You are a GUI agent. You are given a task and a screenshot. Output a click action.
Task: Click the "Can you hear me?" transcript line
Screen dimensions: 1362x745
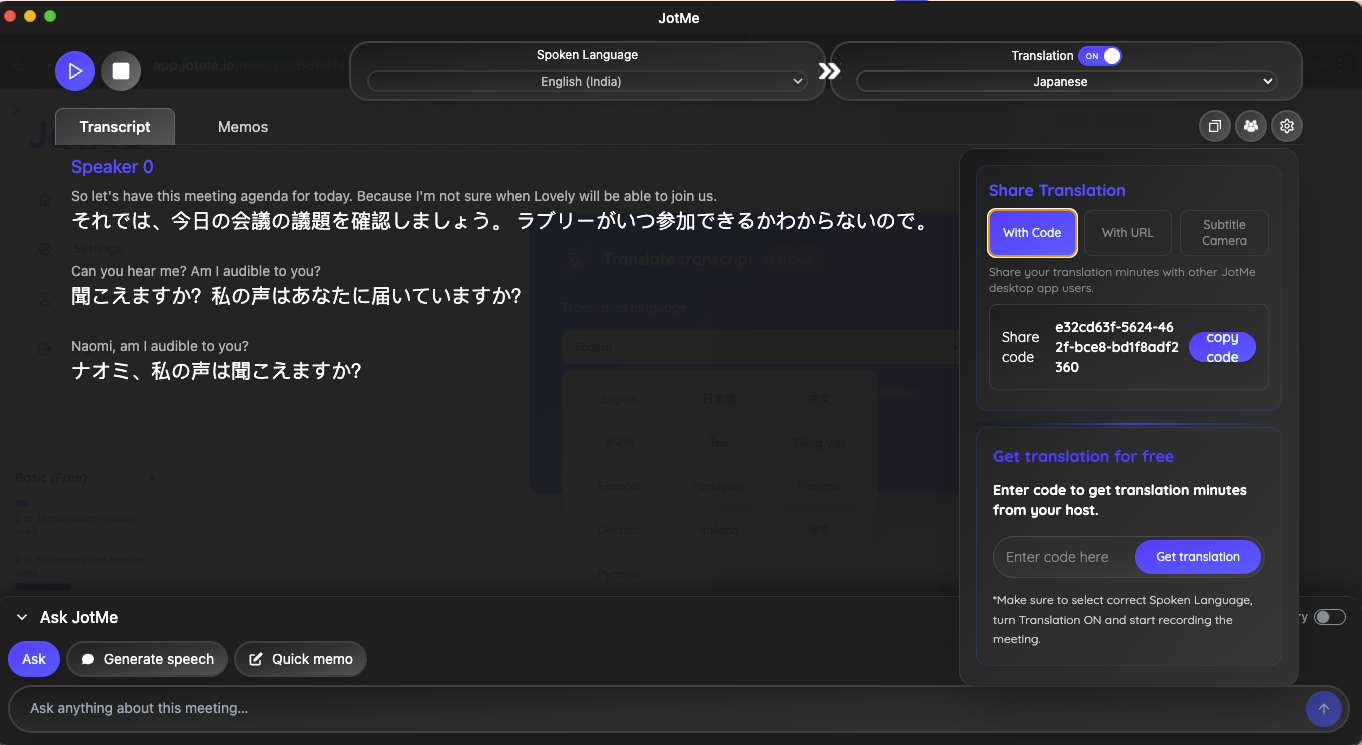click(196, 271)
